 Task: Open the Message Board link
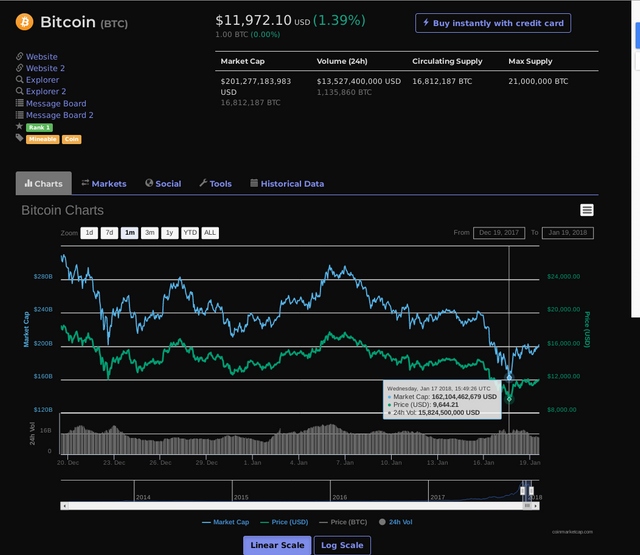point(56,104)
